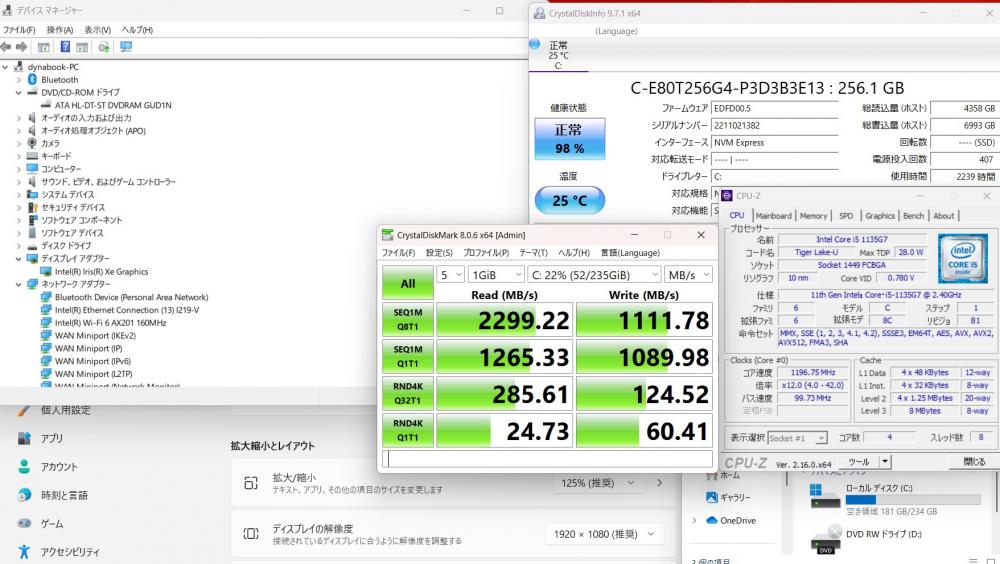Open プロファイル(P) menu in CrystalDiskMark
The width and height of the screenshot is (1000, 564).
point(486,253)
